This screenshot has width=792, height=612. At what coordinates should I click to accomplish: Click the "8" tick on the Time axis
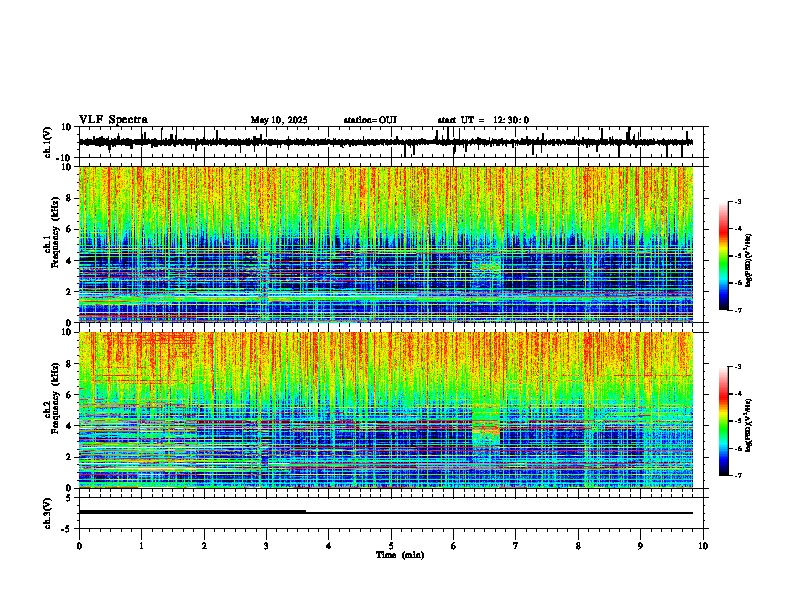pyautogui.click(x=578, y=546)
